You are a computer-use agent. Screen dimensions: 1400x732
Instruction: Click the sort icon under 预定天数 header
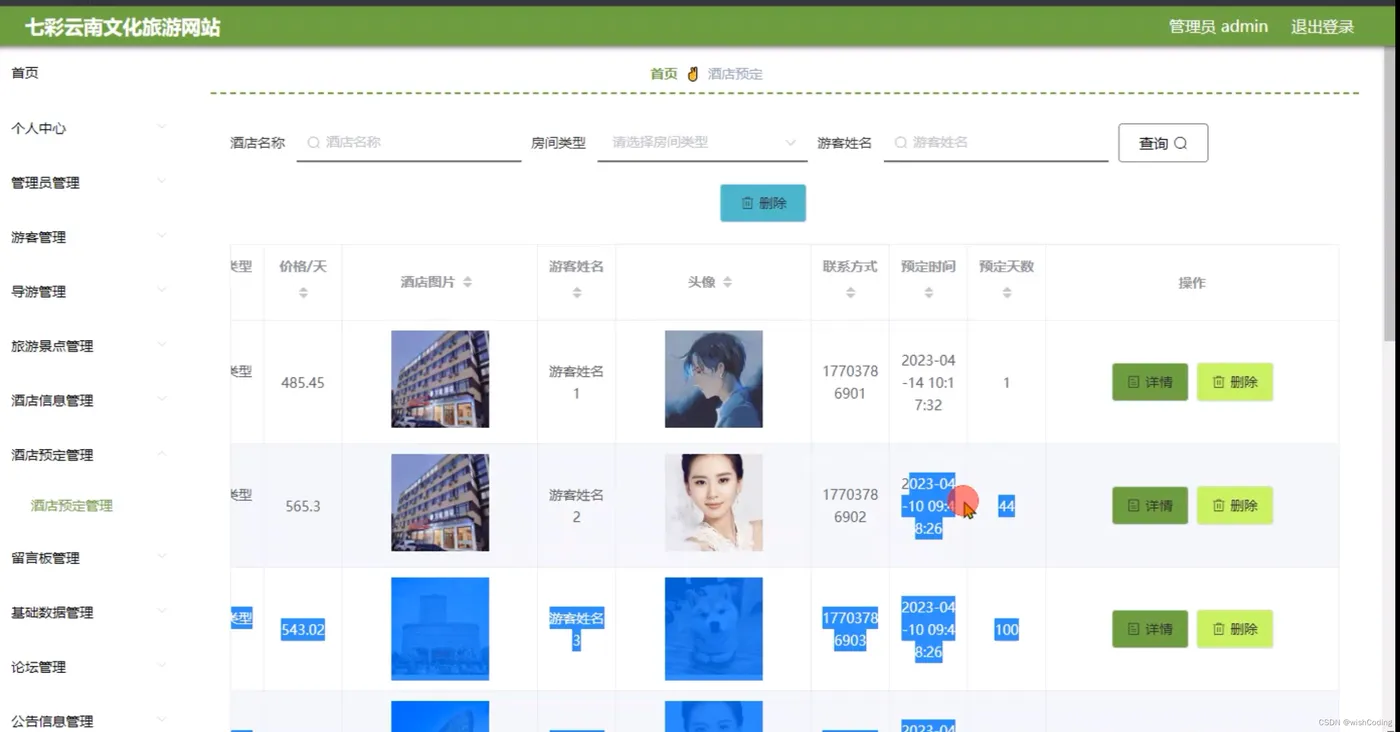point(1006,293)
